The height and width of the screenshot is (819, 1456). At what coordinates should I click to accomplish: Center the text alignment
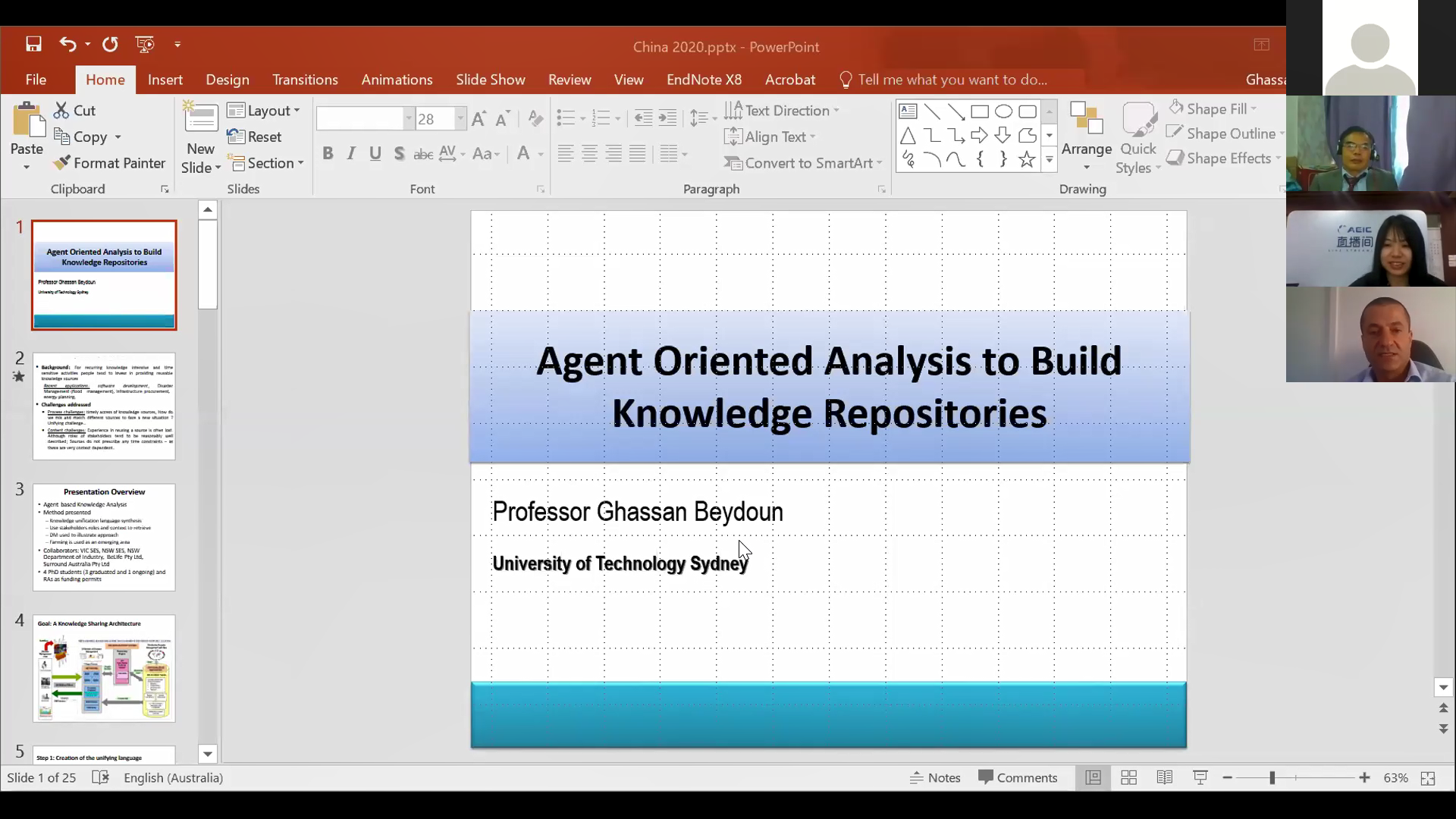tap(589, 154)
